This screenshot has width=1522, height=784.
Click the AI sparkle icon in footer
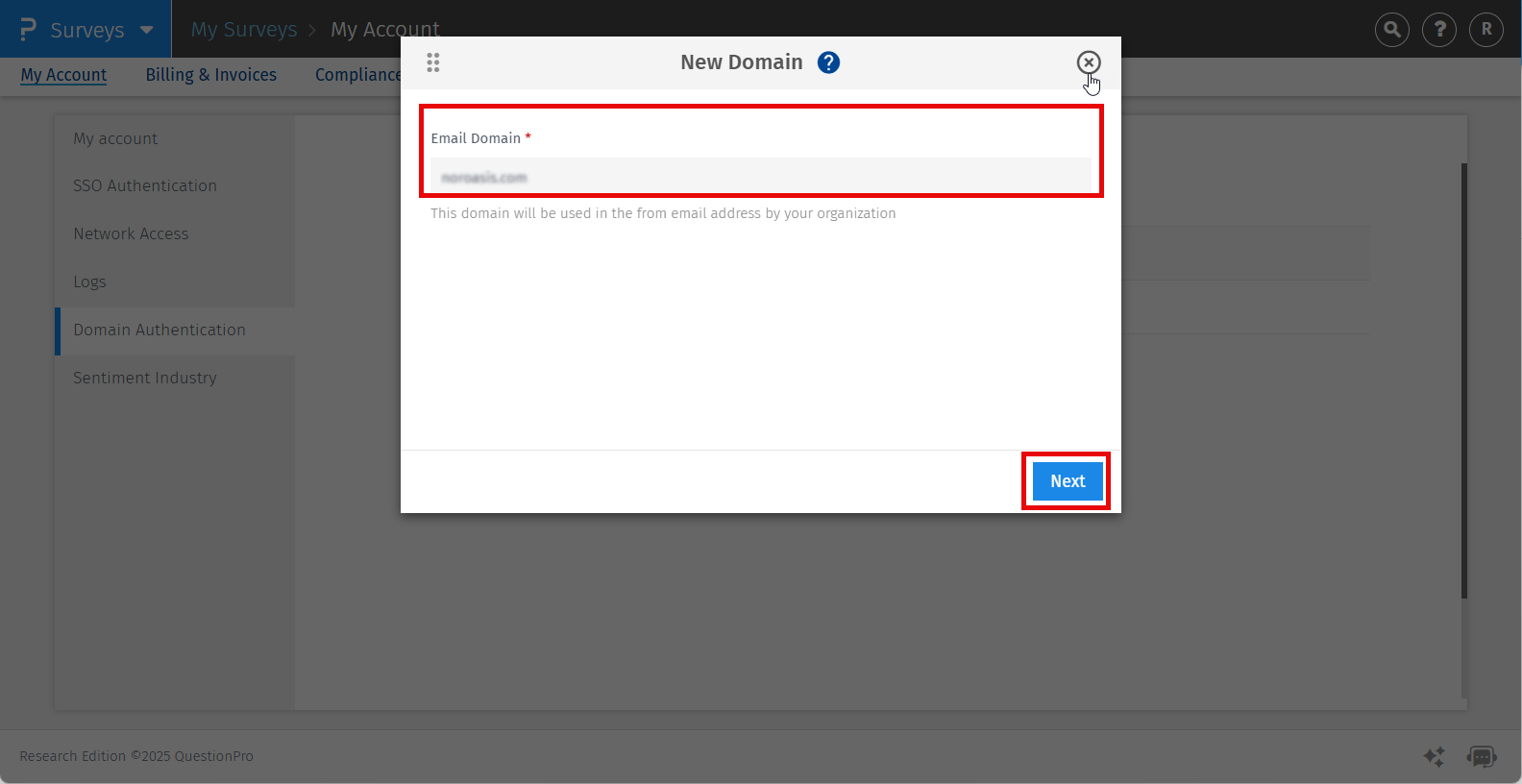(1434, 757)
